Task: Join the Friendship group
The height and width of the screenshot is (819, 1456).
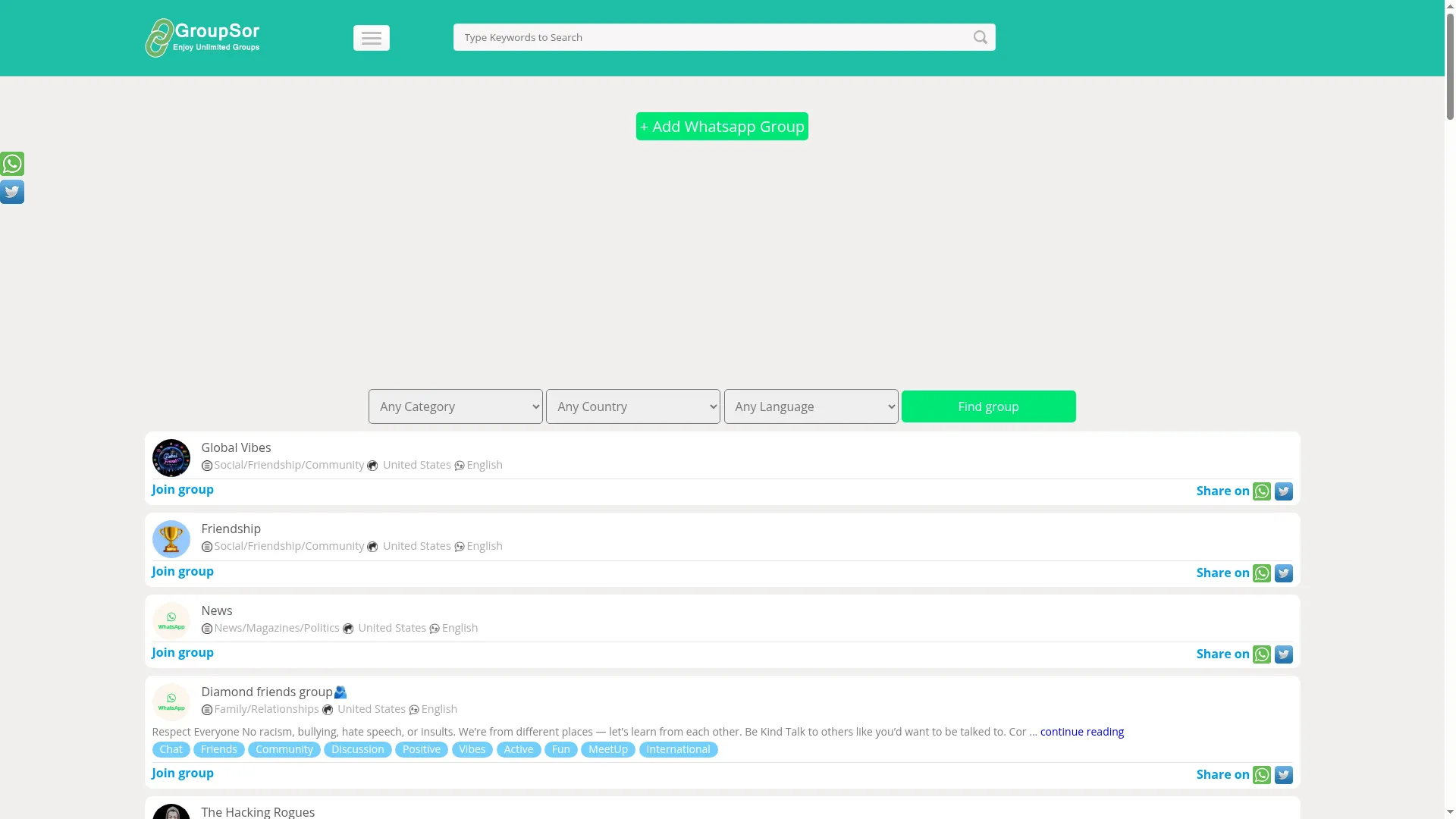Action: 183,571
